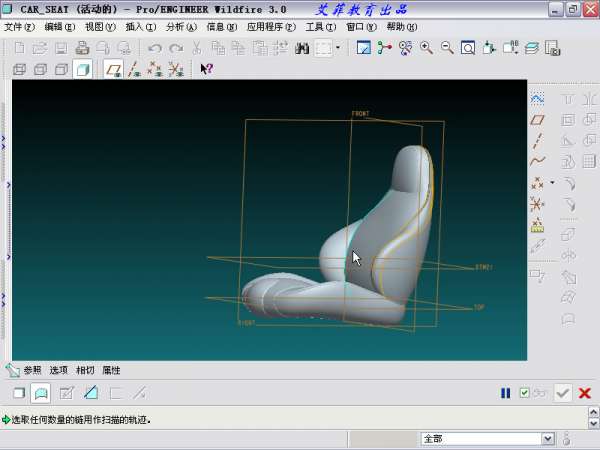Screen dimensions: 600x450
Task: Click the Layers icon
Action: point(532,48)
